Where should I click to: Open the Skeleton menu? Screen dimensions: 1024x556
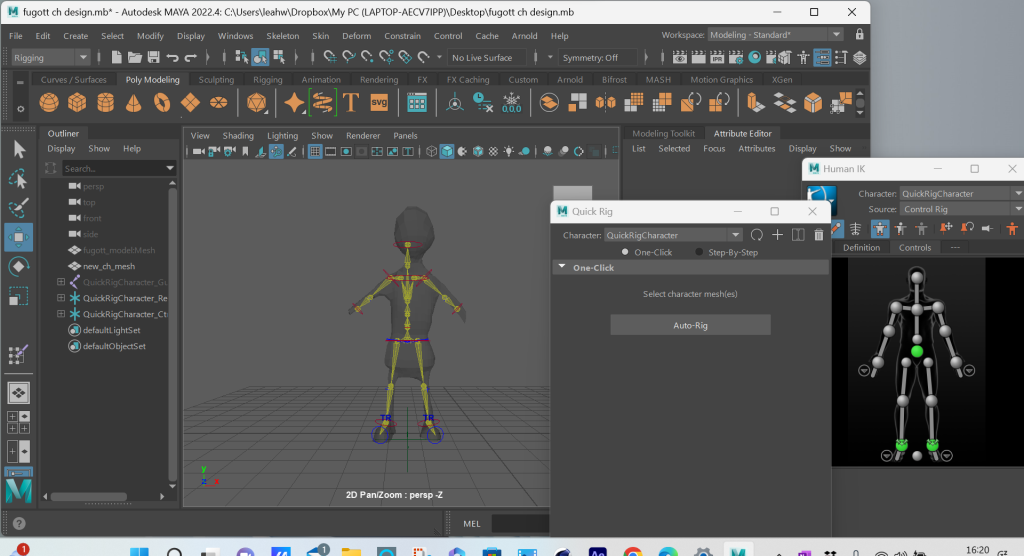click(282, 36)
